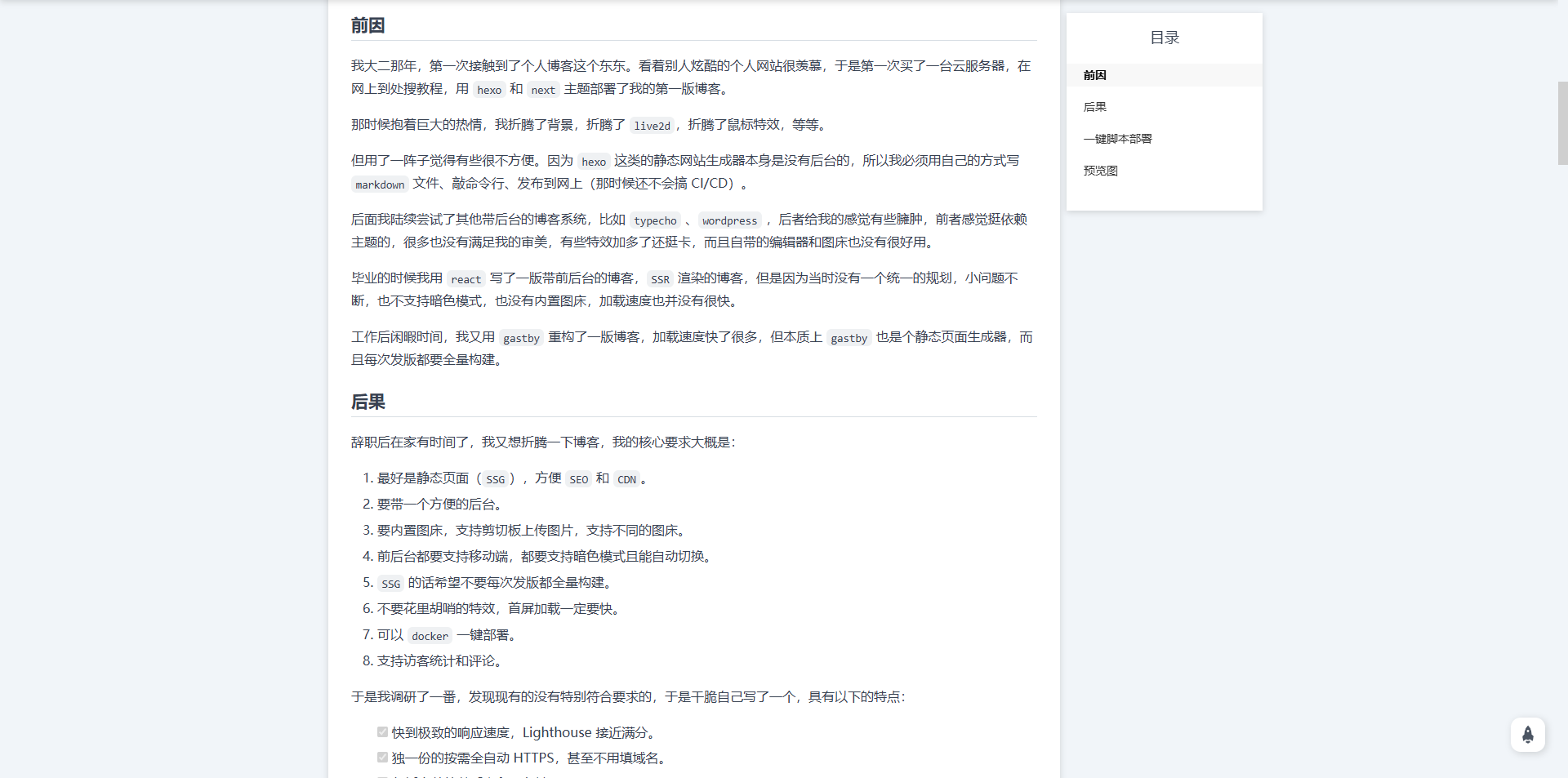Image resolution: width=1568 pixels, height=778 pixels.
Task: Click the 'docker' code tag in the list
Action: click(x=430, y=636)
